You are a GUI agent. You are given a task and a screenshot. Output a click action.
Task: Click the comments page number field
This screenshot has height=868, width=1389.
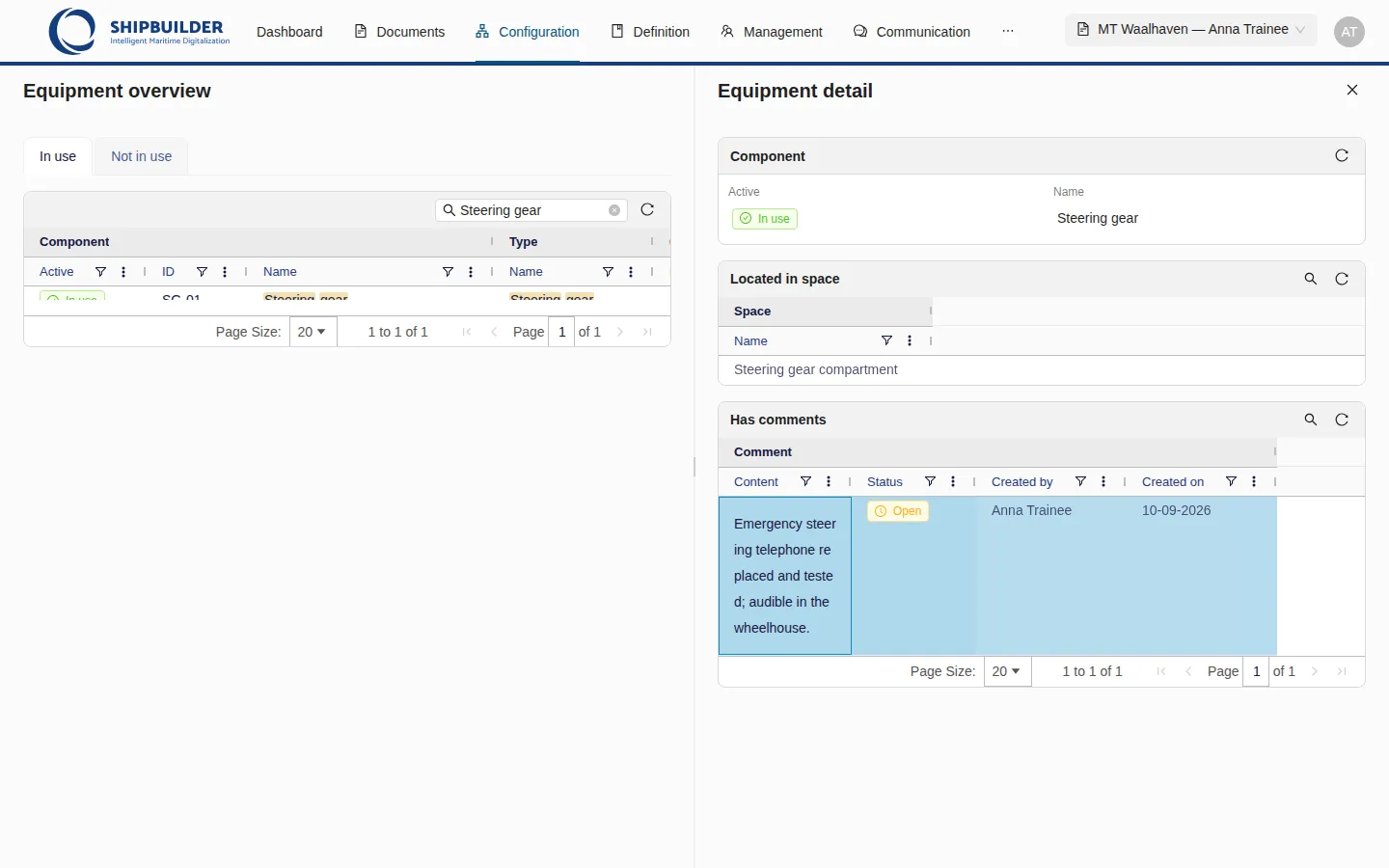[x=1256, y=671]
